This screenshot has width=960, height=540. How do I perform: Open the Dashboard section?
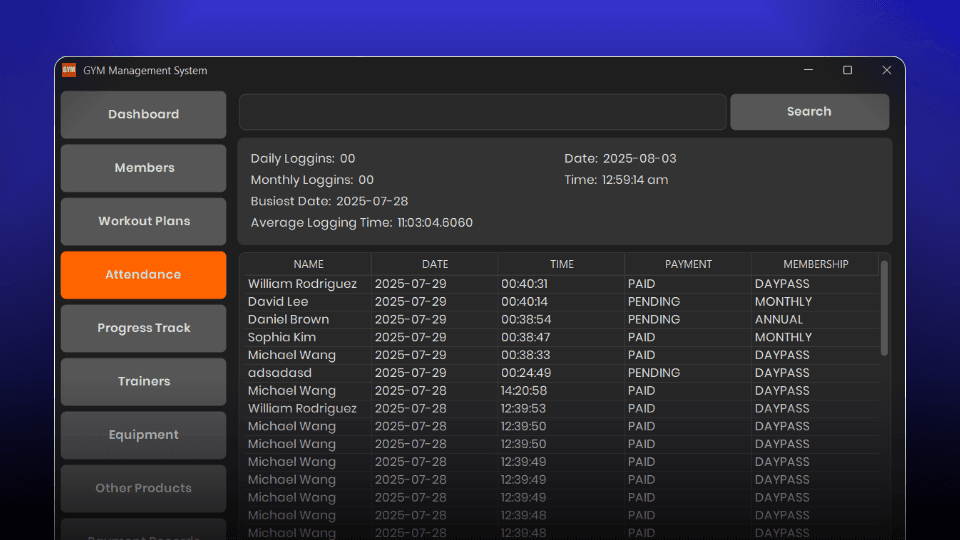tap(143, 114)
